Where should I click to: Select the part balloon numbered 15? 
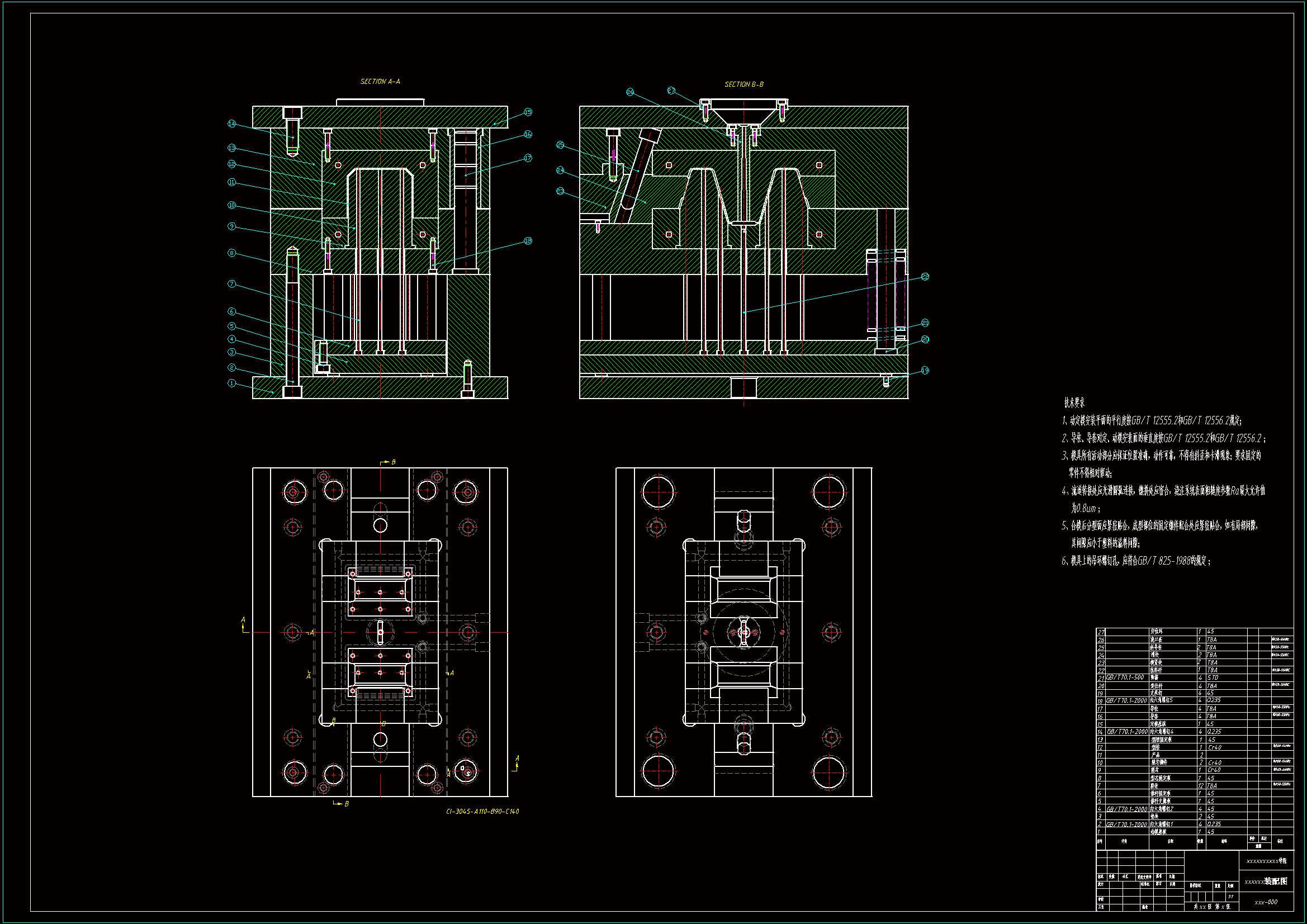point(528,112)
